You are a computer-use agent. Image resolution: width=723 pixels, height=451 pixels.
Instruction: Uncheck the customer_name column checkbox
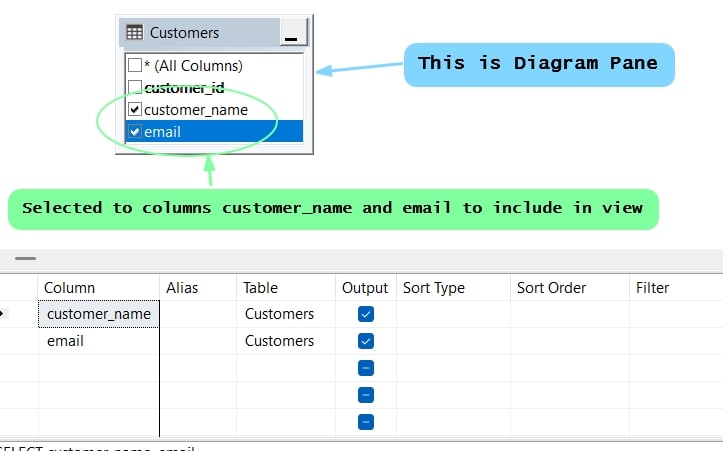135,109
